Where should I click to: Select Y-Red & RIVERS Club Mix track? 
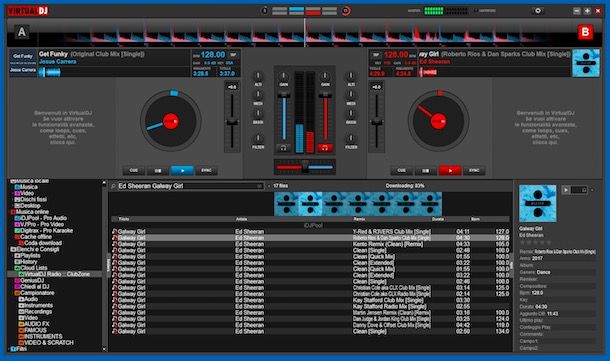(x=310, y=231)
